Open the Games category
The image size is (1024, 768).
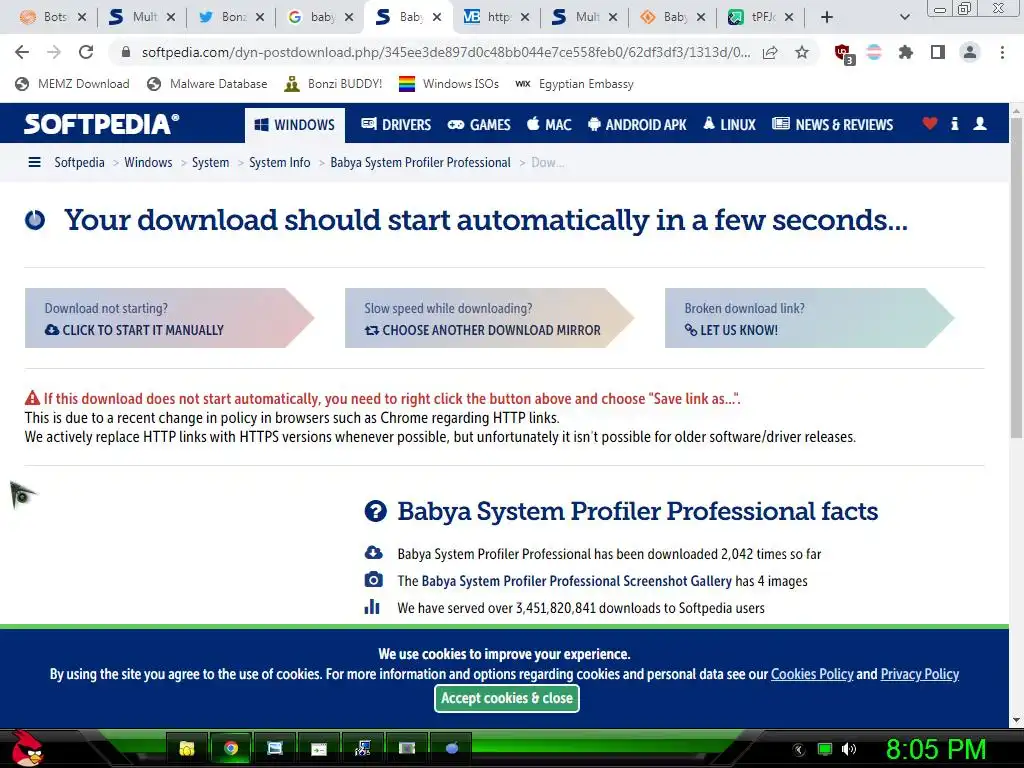479,125
